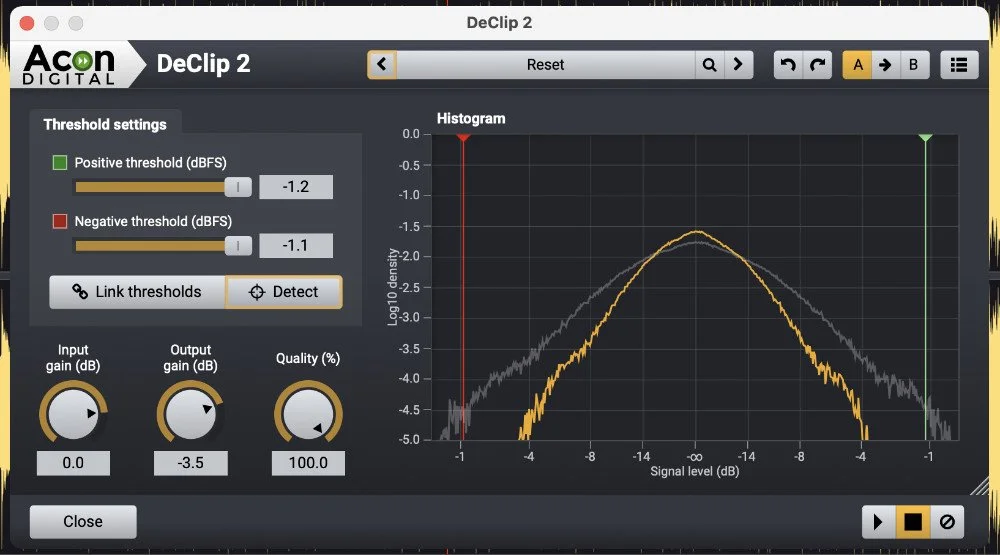This screenshot has width=1000, height=555.
Task: Click the green Positive threshold swatch
Action: click(x=60, y=163)
